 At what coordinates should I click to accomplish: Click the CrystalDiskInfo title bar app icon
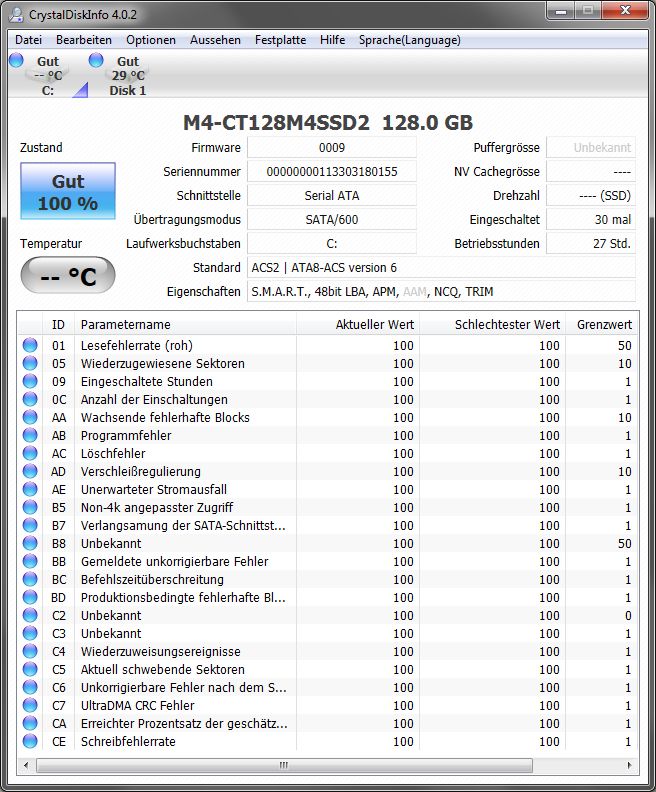point(17,14)
